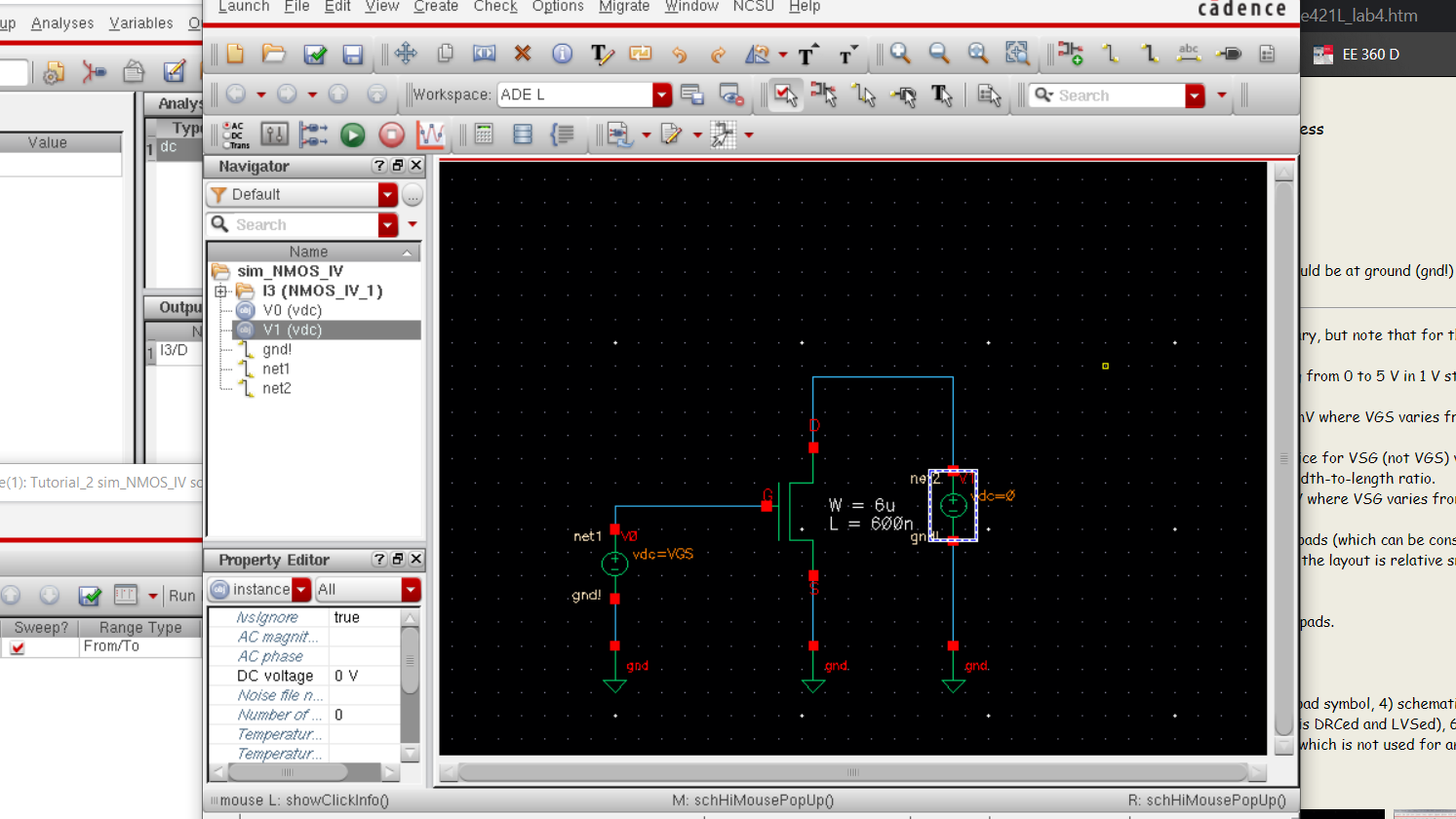This screenshot has height=819, width=1456.
Task: Open the Analyses menu
Action: tap(62, 23)
